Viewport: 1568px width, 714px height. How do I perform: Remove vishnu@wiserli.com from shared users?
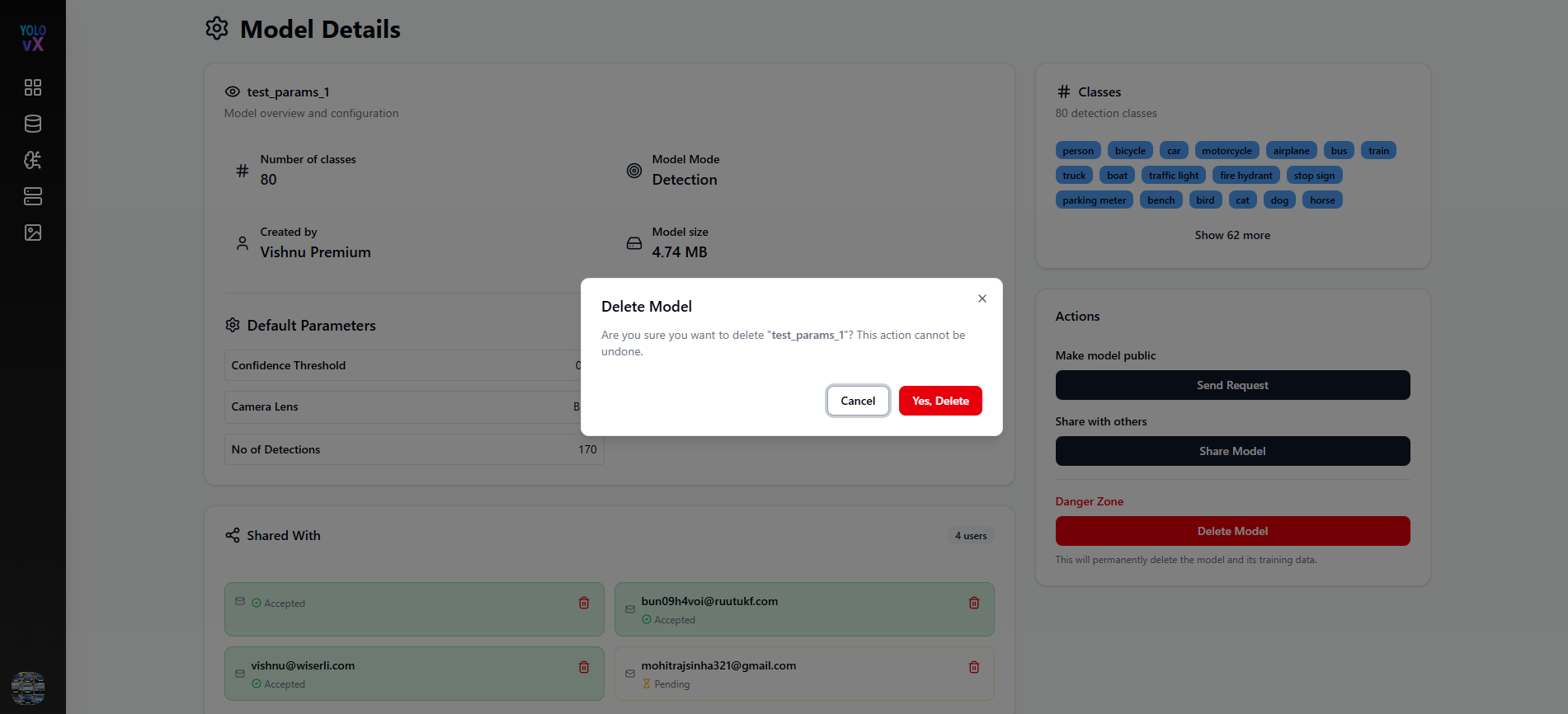point(584,667)
